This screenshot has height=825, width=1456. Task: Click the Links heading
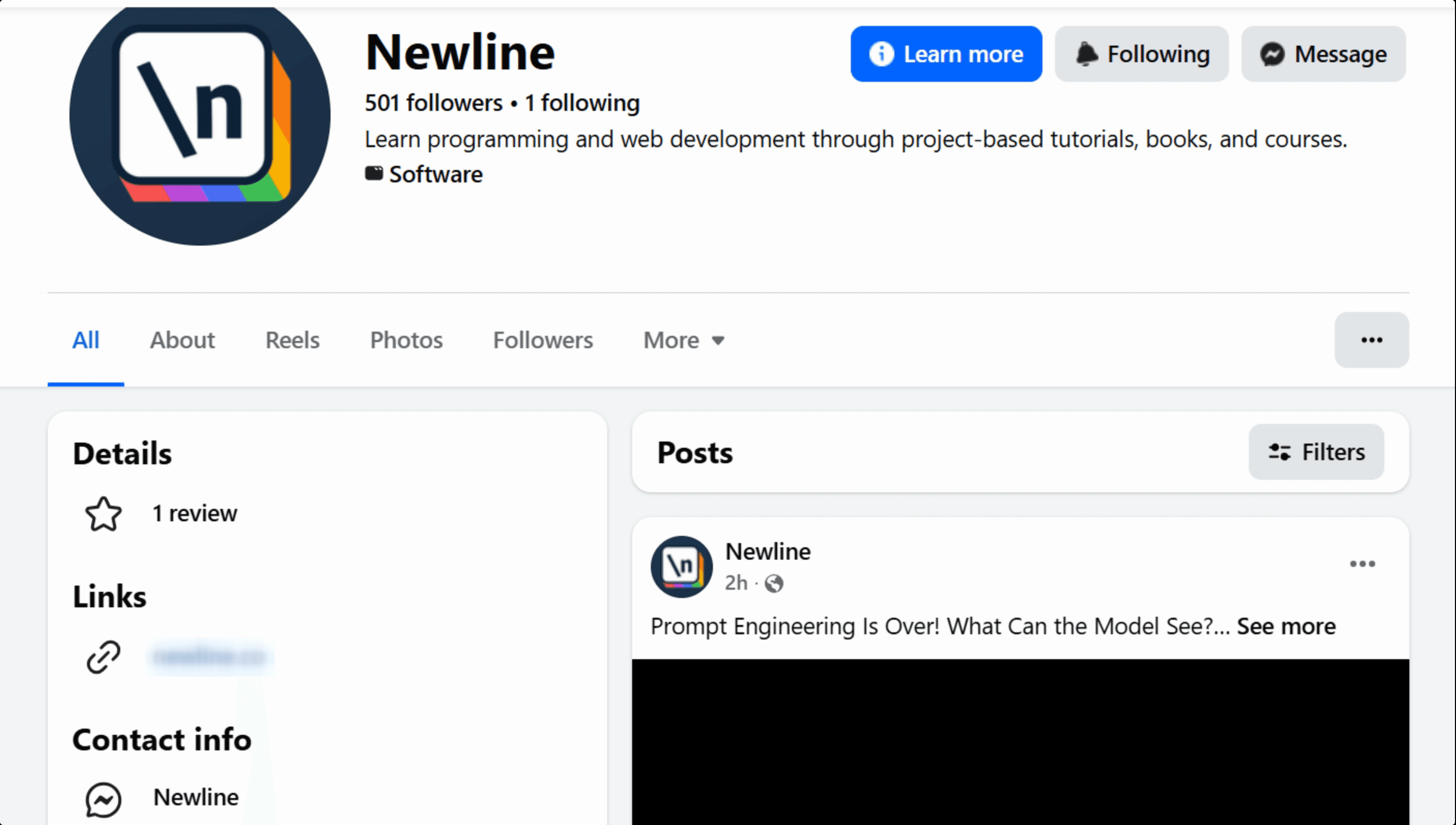pos(109,596)
